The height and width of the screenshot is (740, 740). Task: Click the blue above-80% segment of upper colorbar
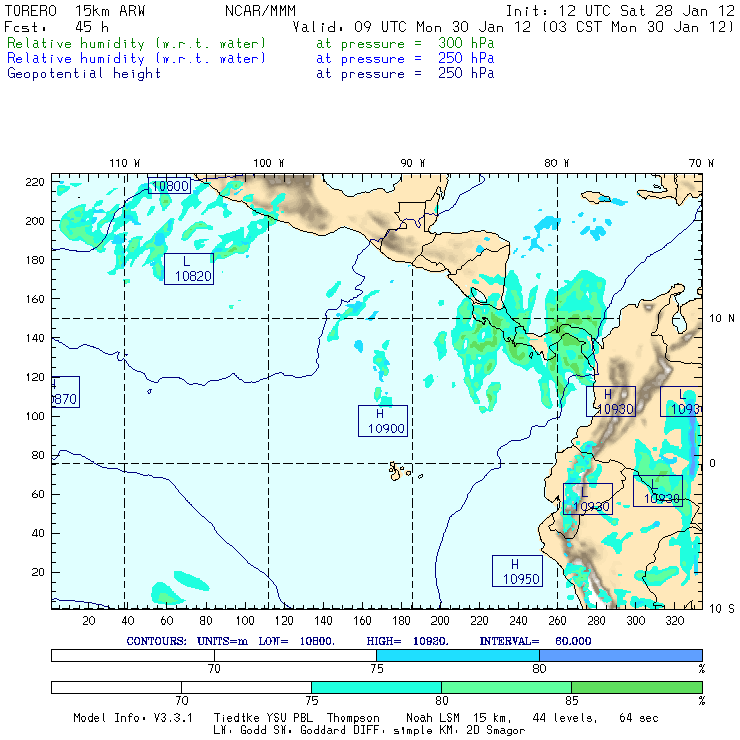621,655
